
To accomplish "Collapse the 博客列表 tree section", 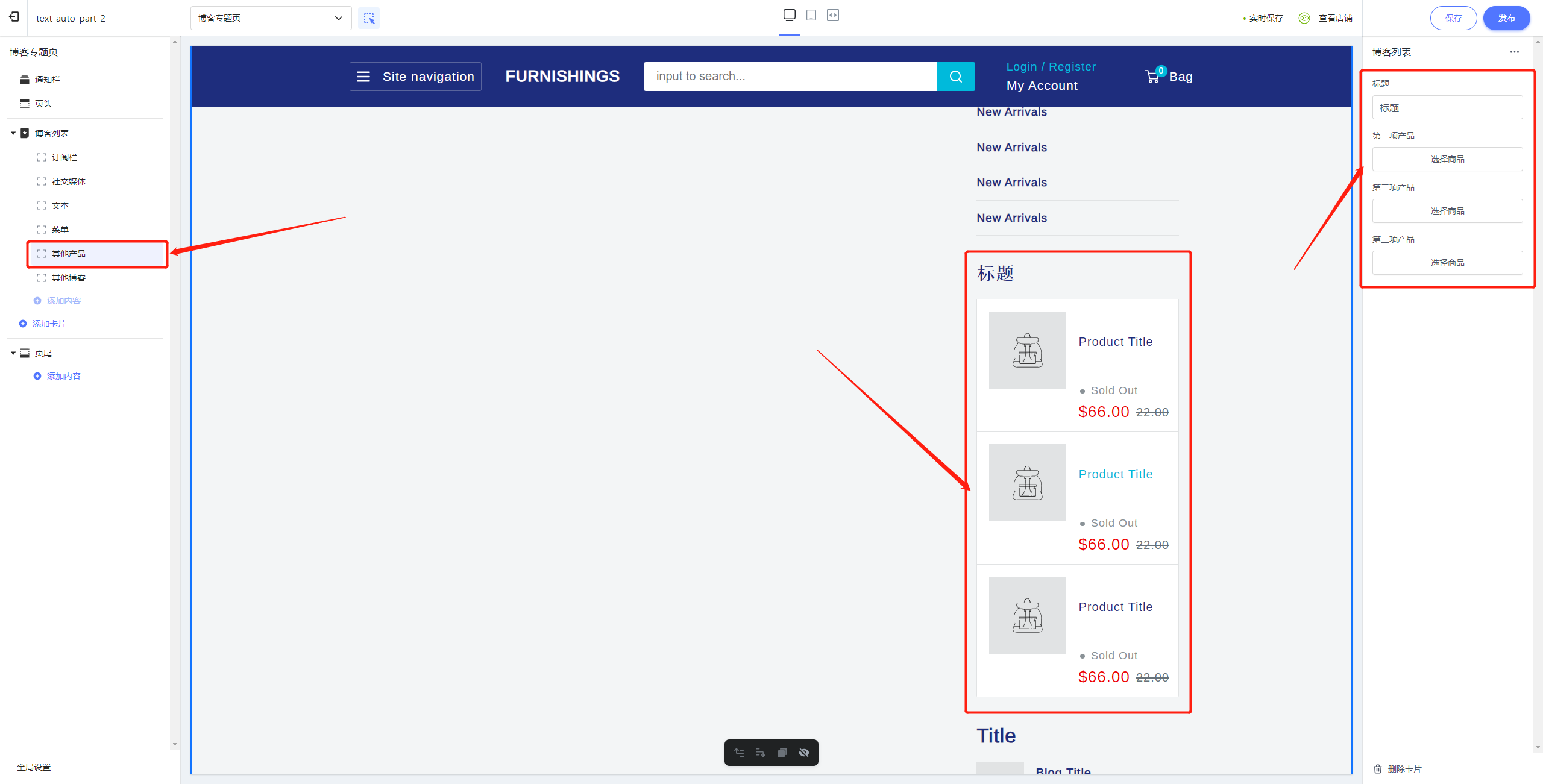I will click(13, 133).
